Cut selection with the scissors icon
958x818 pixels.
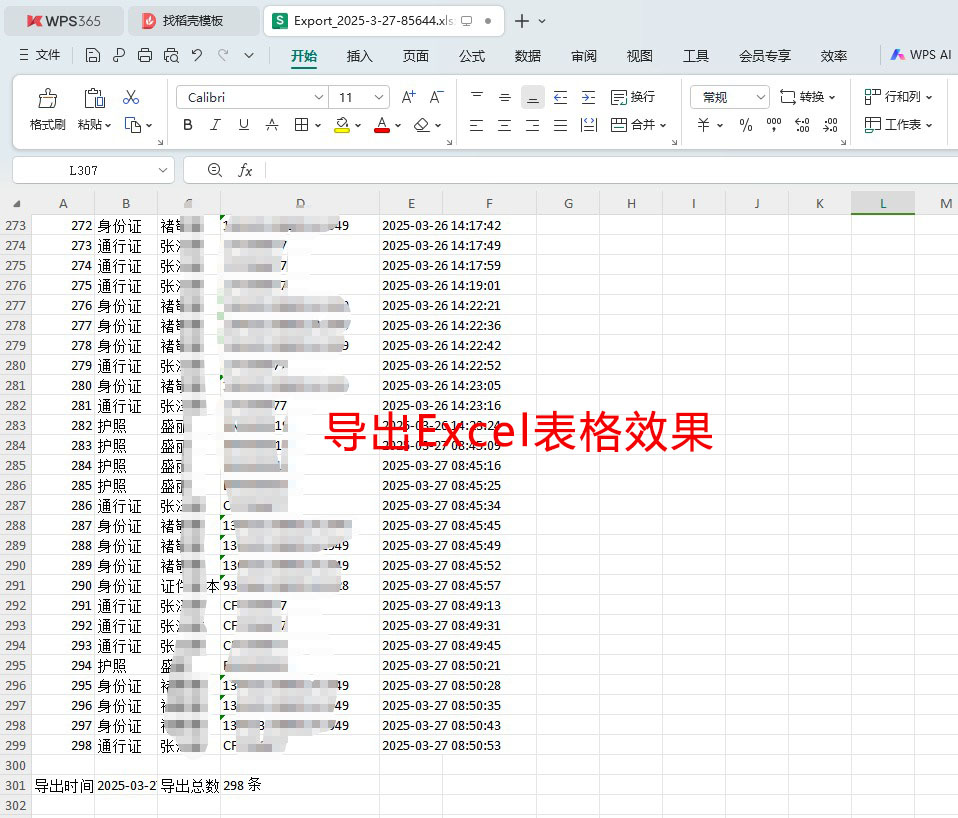click(131, 97)
